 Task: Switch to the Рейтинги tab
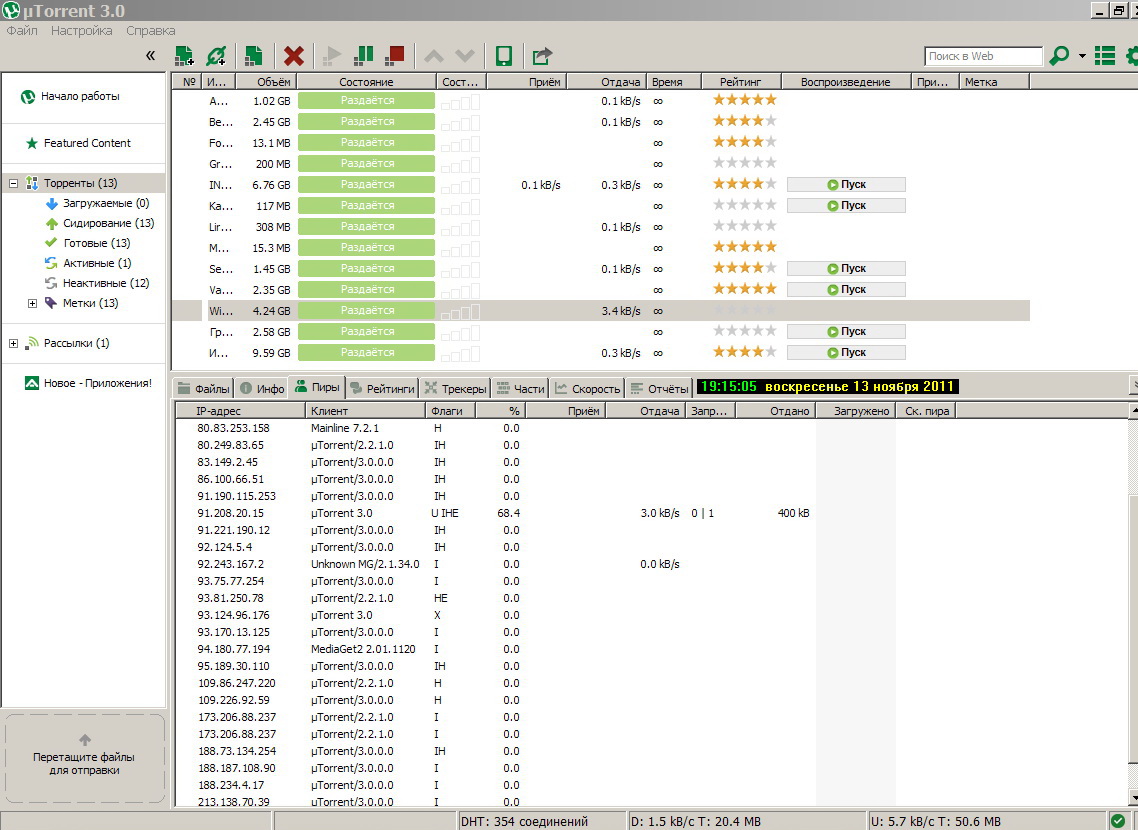tap(382, 388)
